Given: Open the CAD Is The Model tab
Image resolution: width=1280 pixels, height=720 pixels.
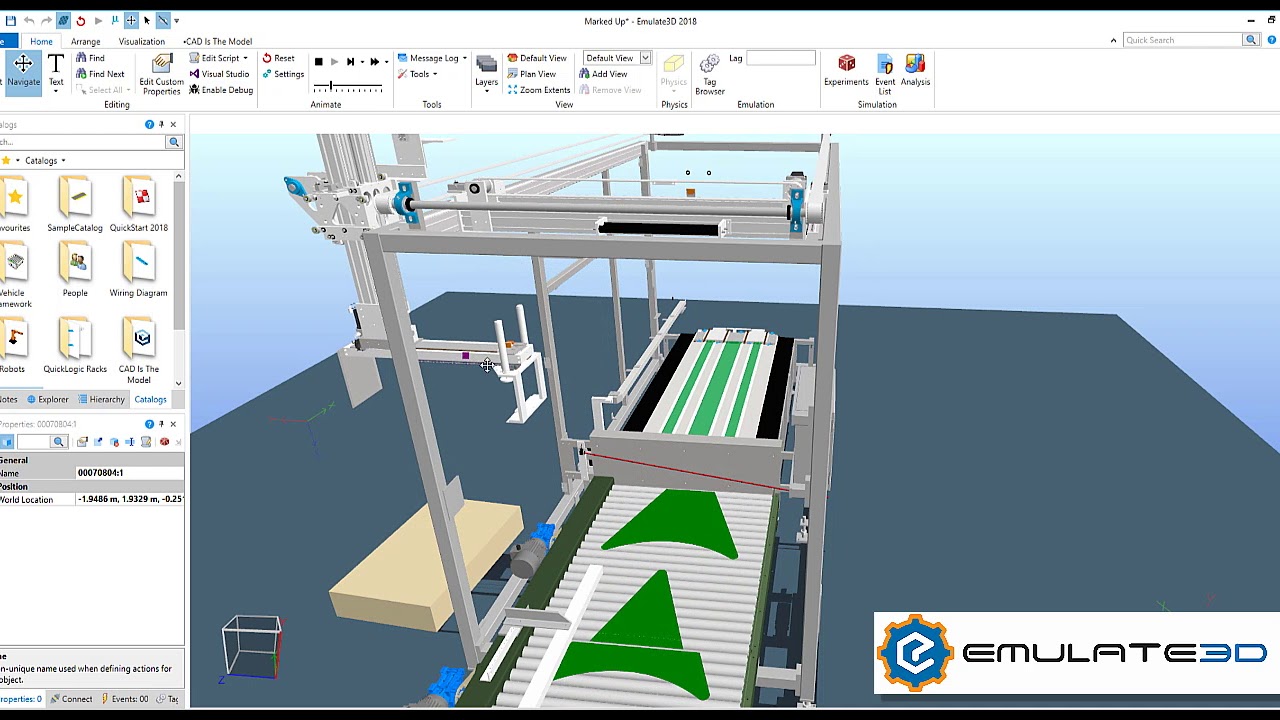Looking at the screenshot, I should (217, 41).
